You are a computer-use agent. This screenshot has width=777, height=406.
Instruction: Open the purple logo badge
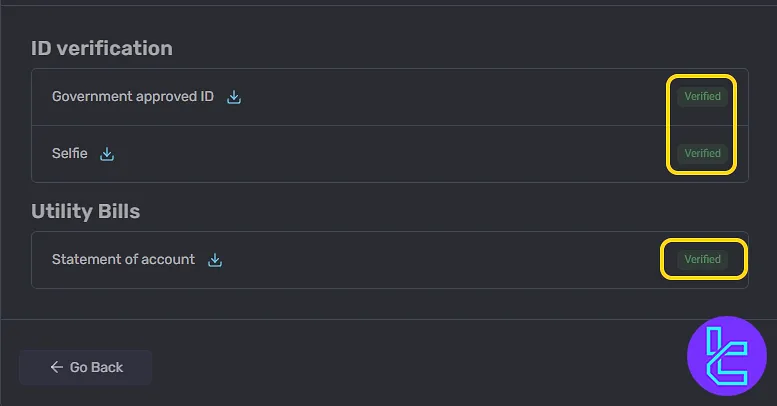[727, 356]
